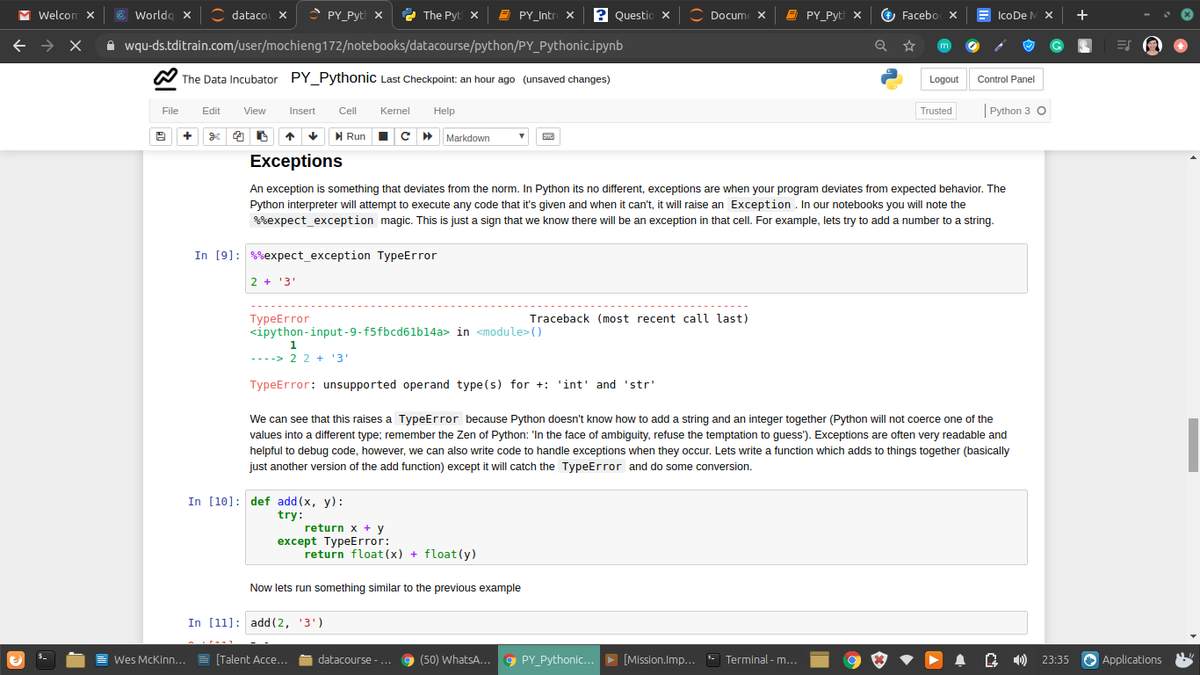This screenshot has width=1200, height=675.
Task: Click the clock showing 23:35
Action: click(1055, 660)
